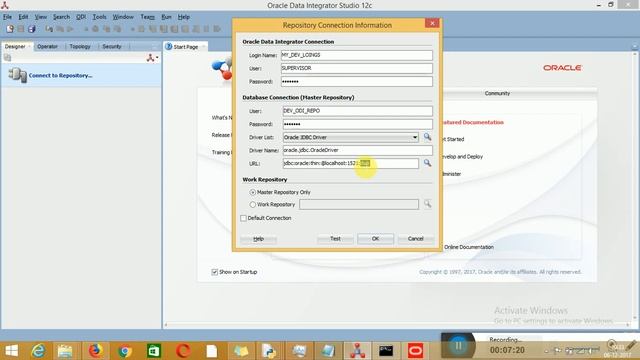Click the Help button in the dialog
640x360 pixels.
point(258,239)
